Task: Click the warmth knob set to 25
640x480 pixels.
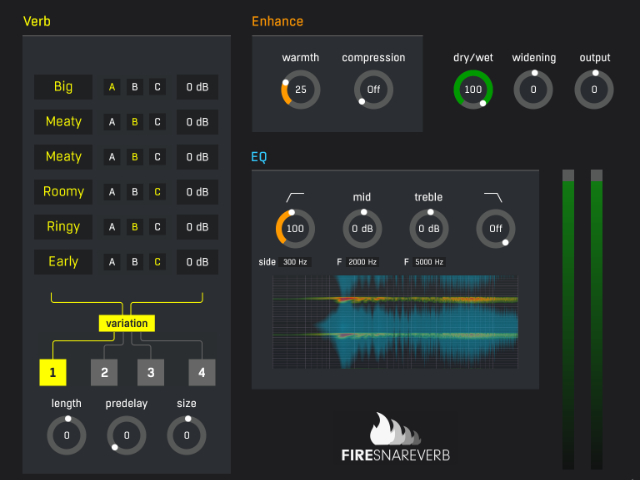Action: [300, 89]
